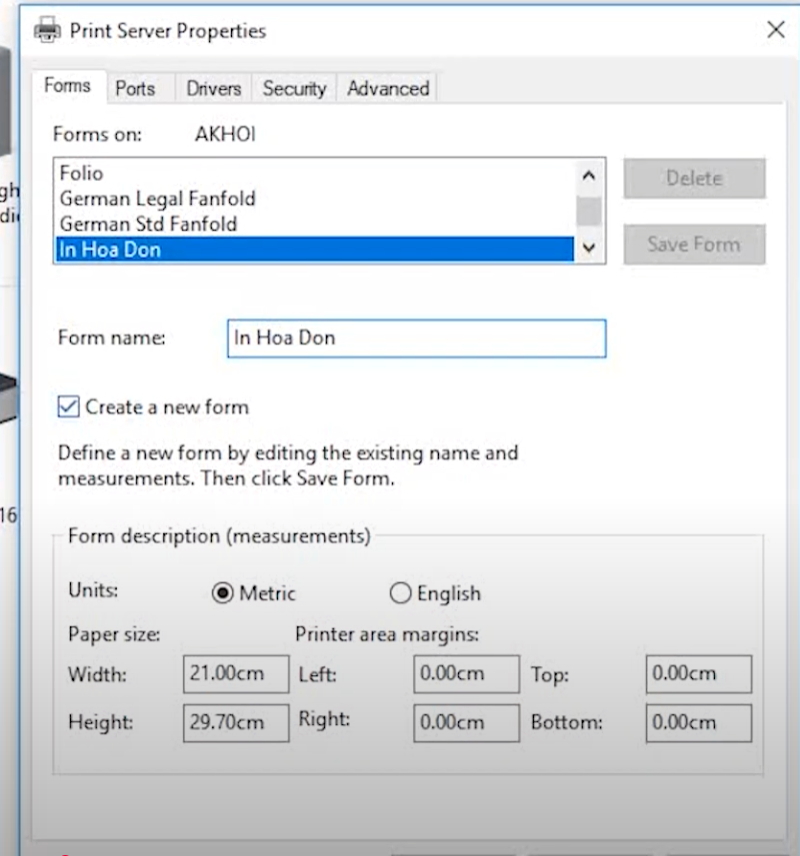Open the Drivers tab
800x856 pixels.
(x=213, y=88)
